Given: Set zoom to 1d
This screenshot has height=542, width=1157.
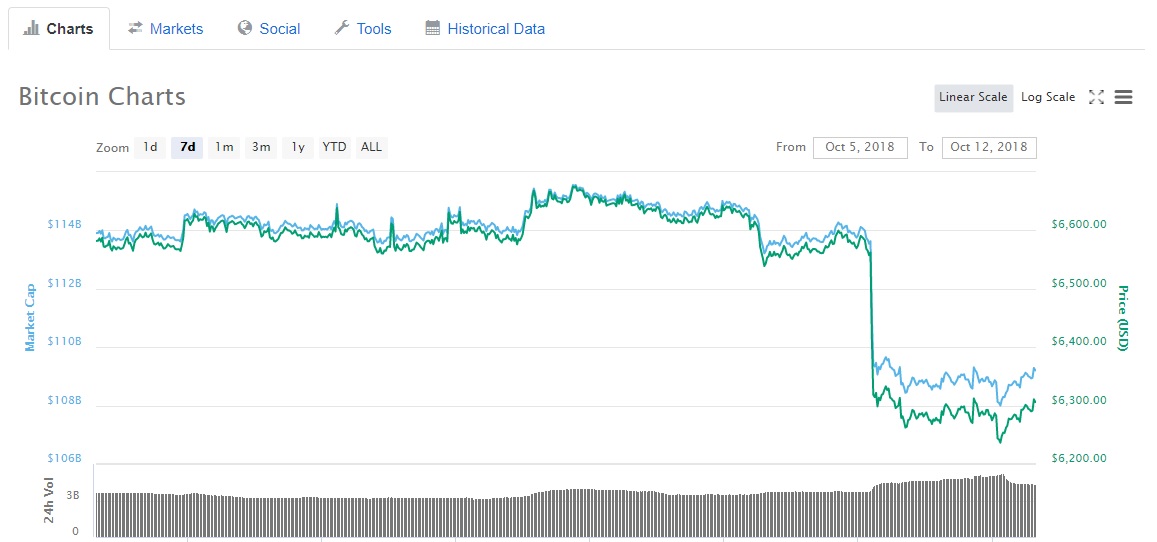Looking at the screenshot, I should pyautogui.click(x=150, y=147).
